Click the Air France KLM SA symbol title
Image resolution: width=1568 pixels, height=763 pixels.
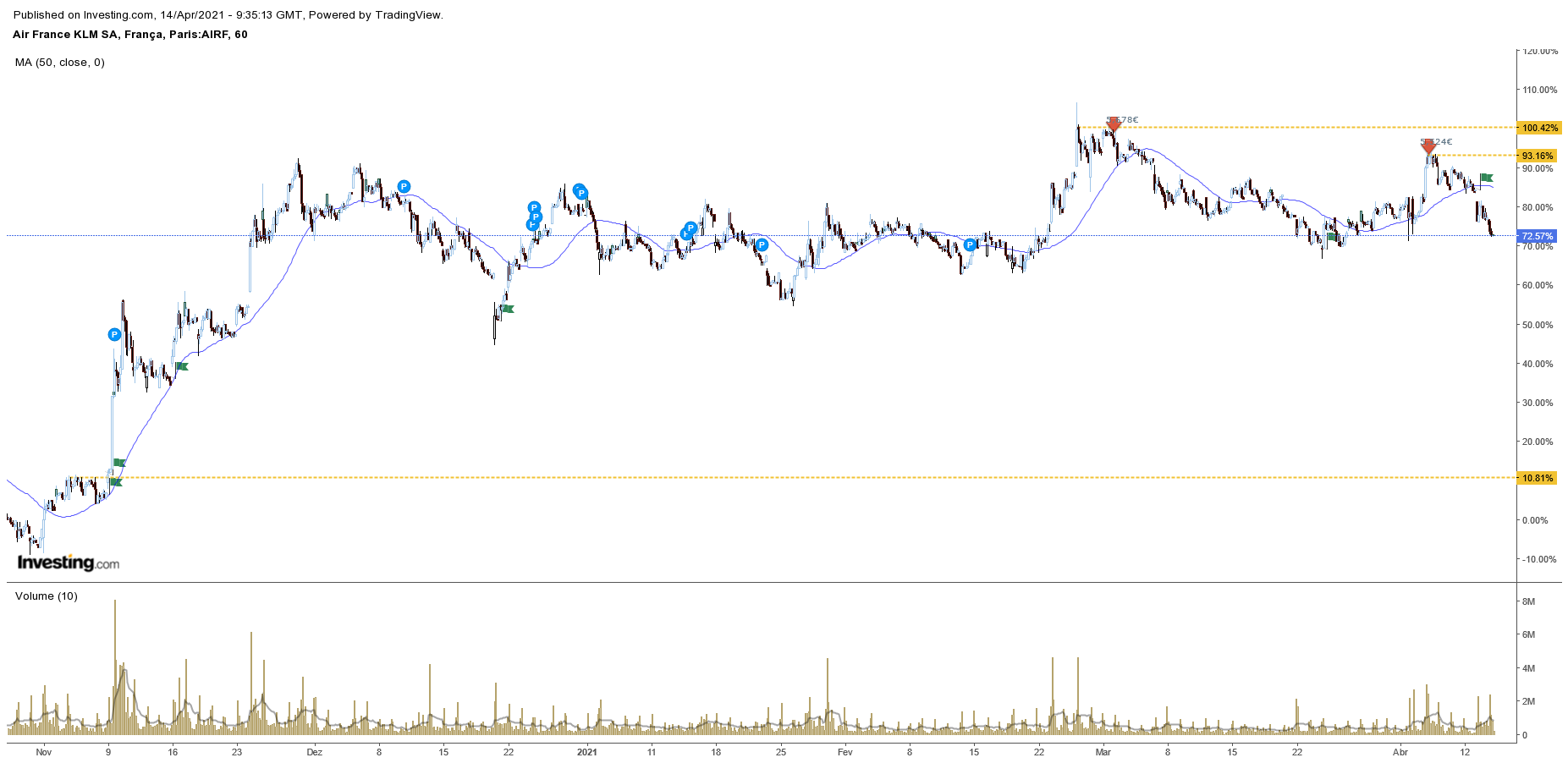[130, 35]
